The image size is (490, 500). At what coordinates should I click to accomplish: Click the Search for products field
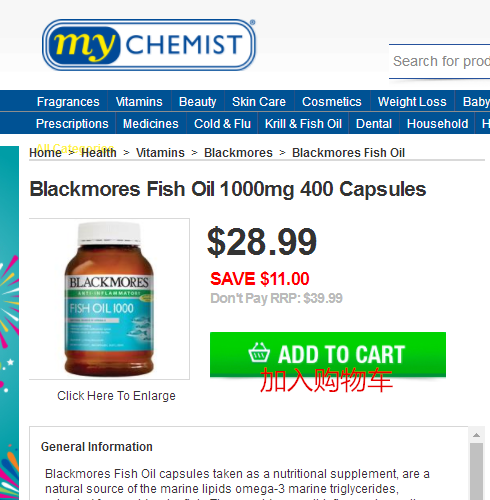[439, 61]
